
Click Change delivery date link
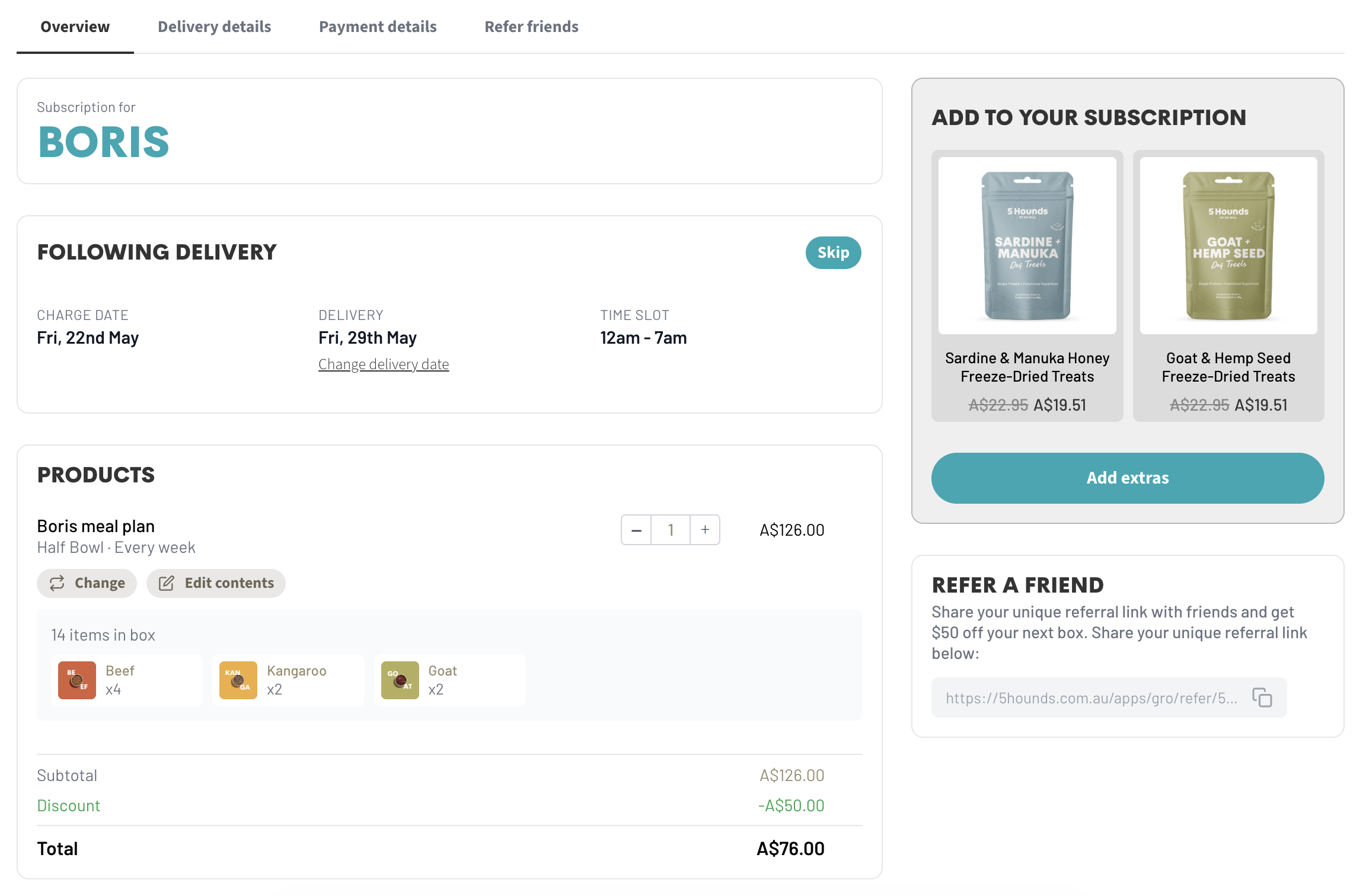384,364
